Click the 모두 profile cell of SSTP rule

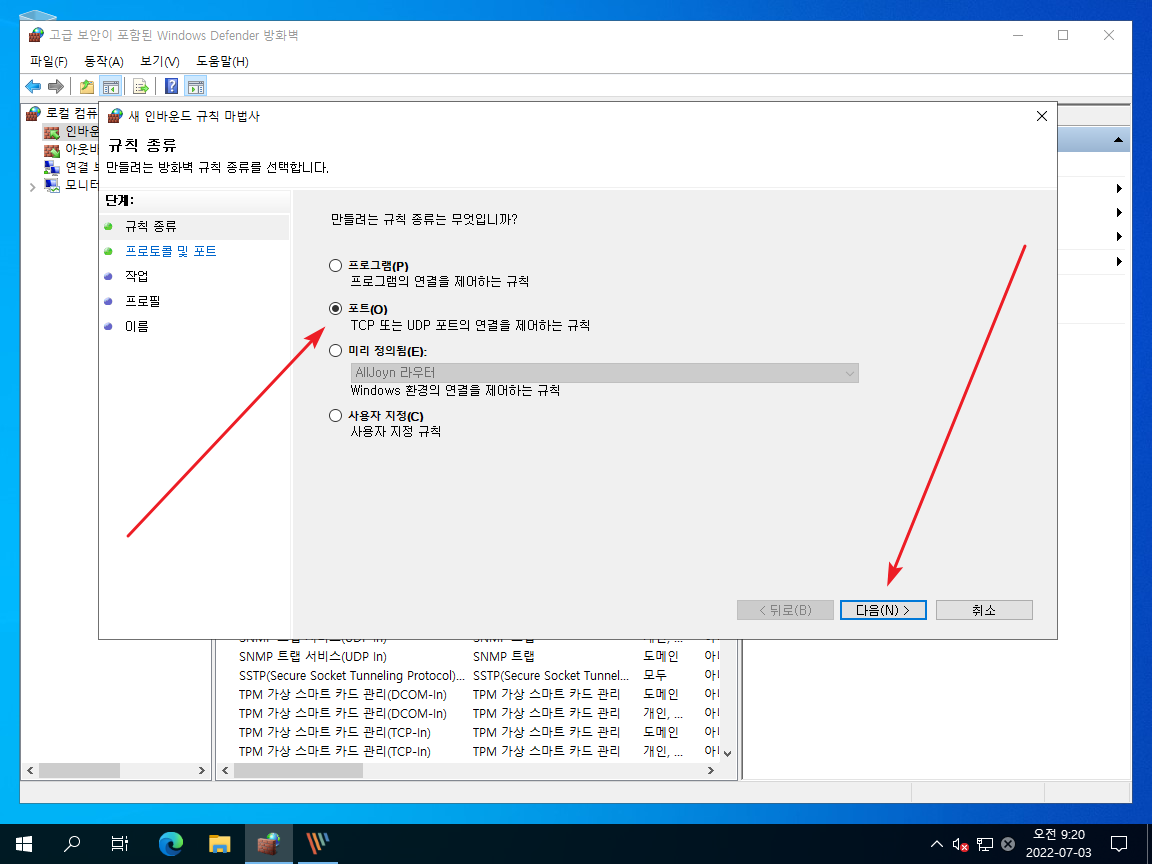pyautogui.click(x=655, y=676)
